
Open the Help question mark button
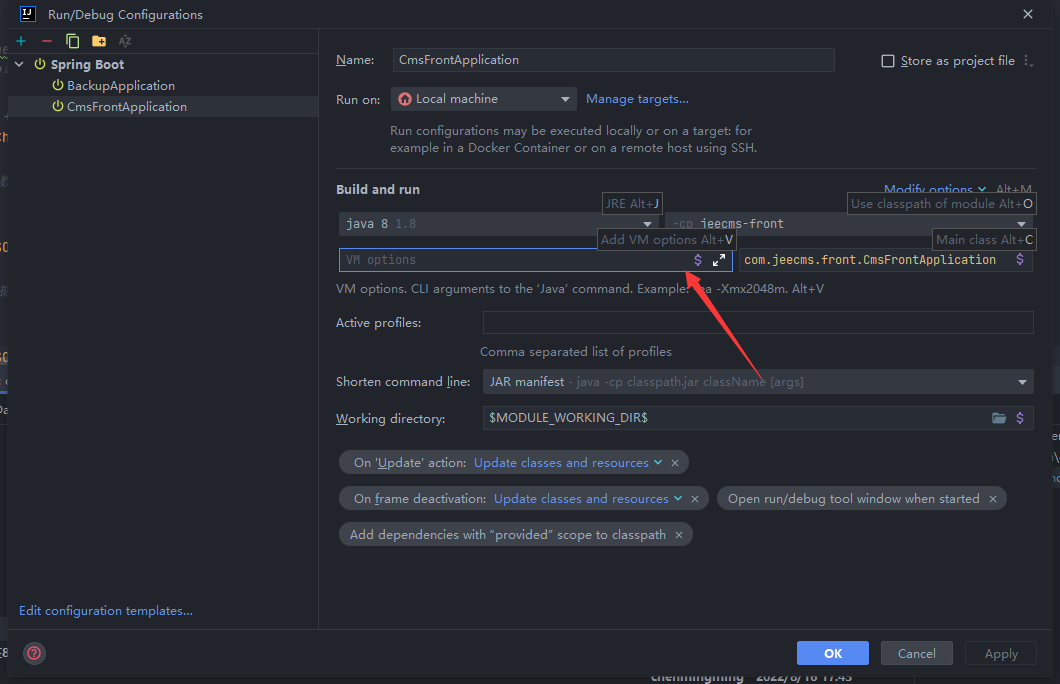point(34,653)
